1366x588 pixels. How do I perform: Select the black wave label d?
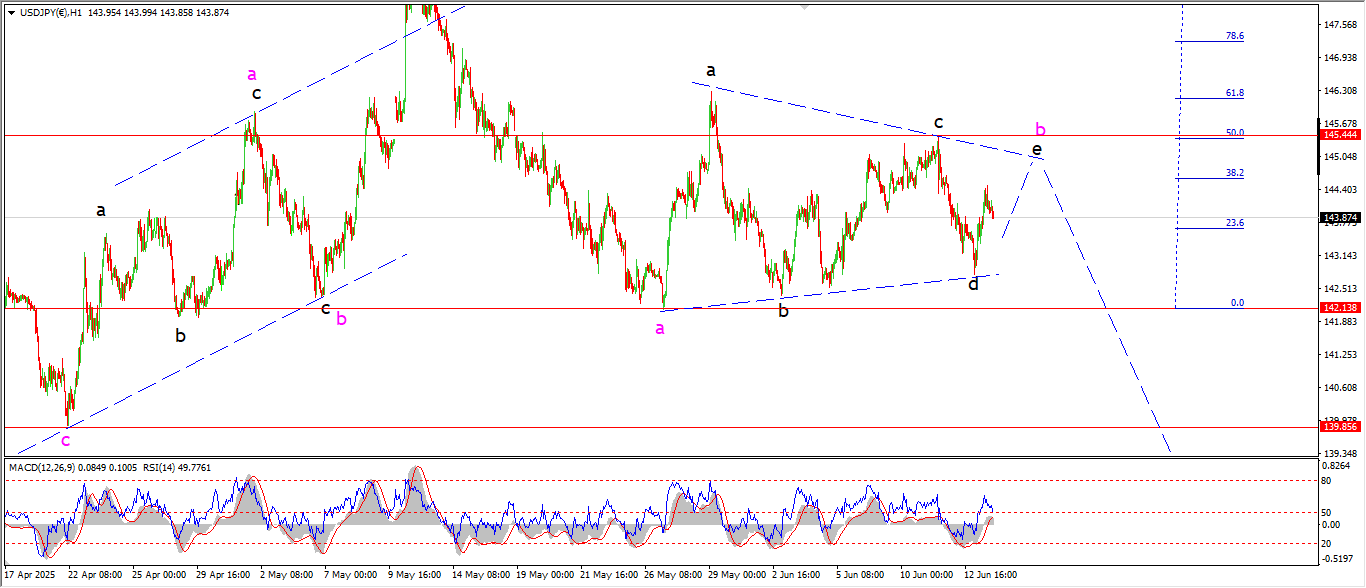click(x=973, y=284)
